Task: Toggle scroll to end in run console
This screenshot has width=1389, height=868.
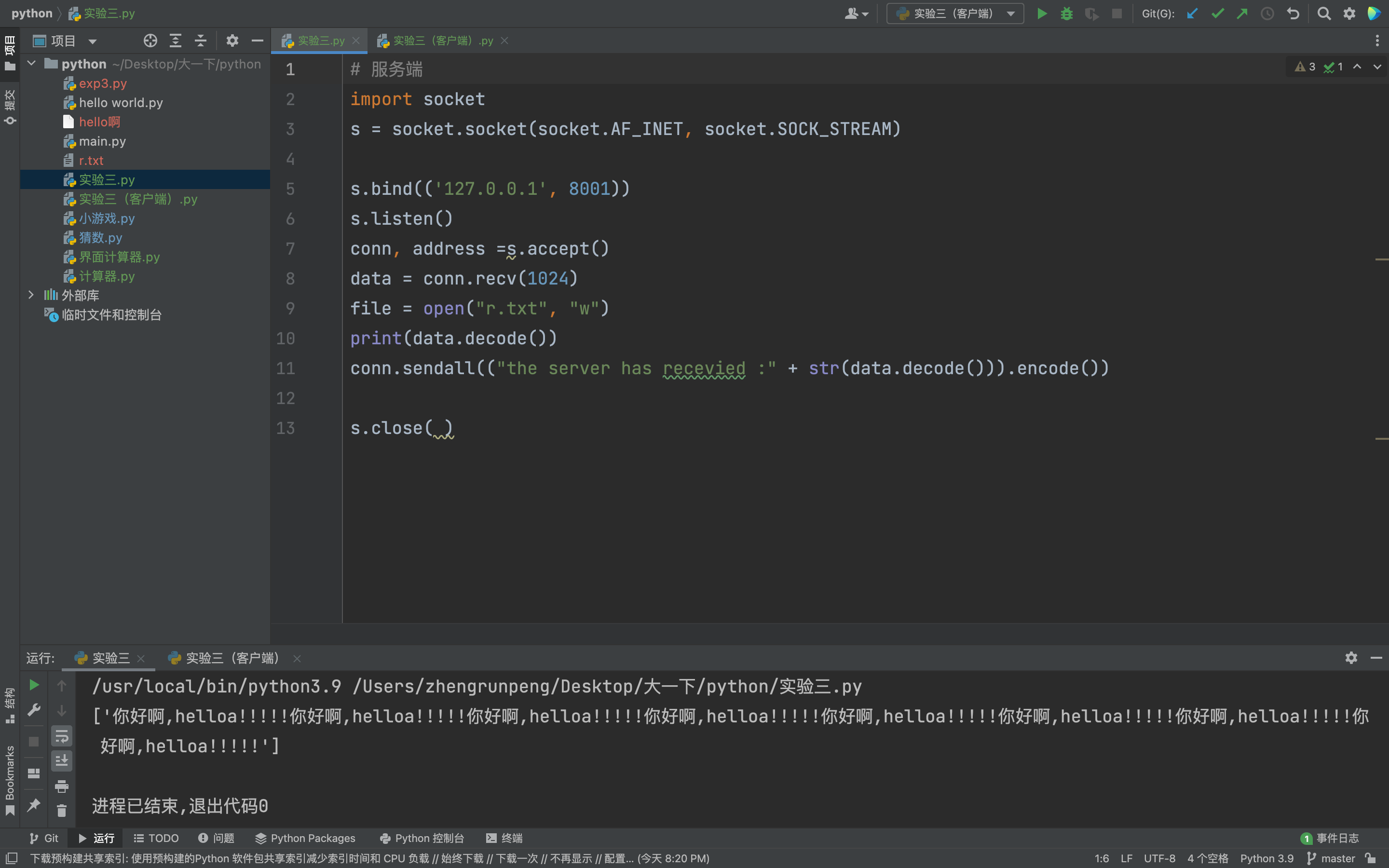Action: [x=61, y=760]
